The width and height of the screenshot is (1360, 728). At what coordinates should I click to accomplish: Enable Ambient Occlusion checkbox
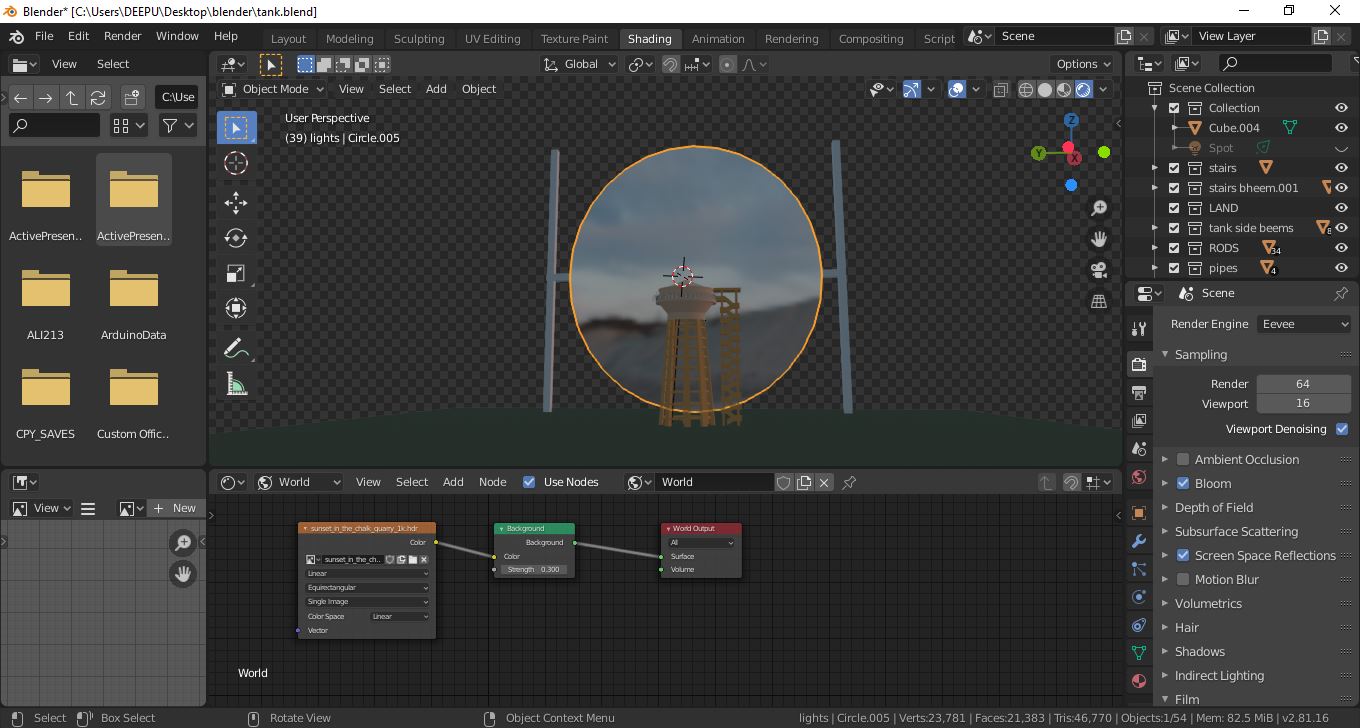(1183, 459)
